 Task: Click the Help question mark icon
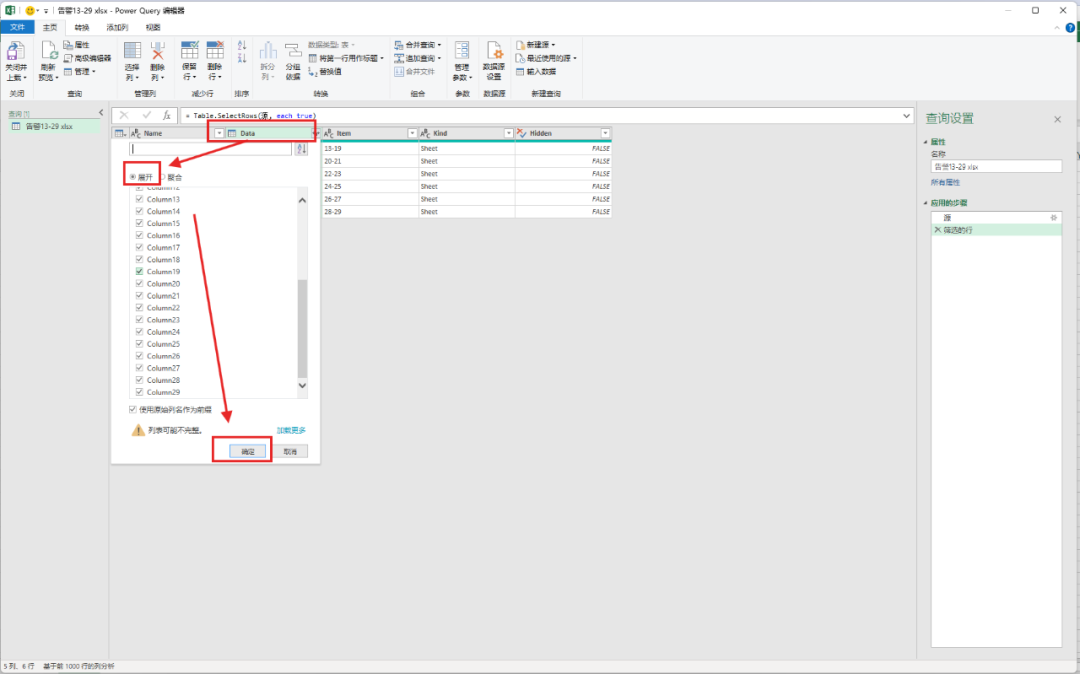1070,28
